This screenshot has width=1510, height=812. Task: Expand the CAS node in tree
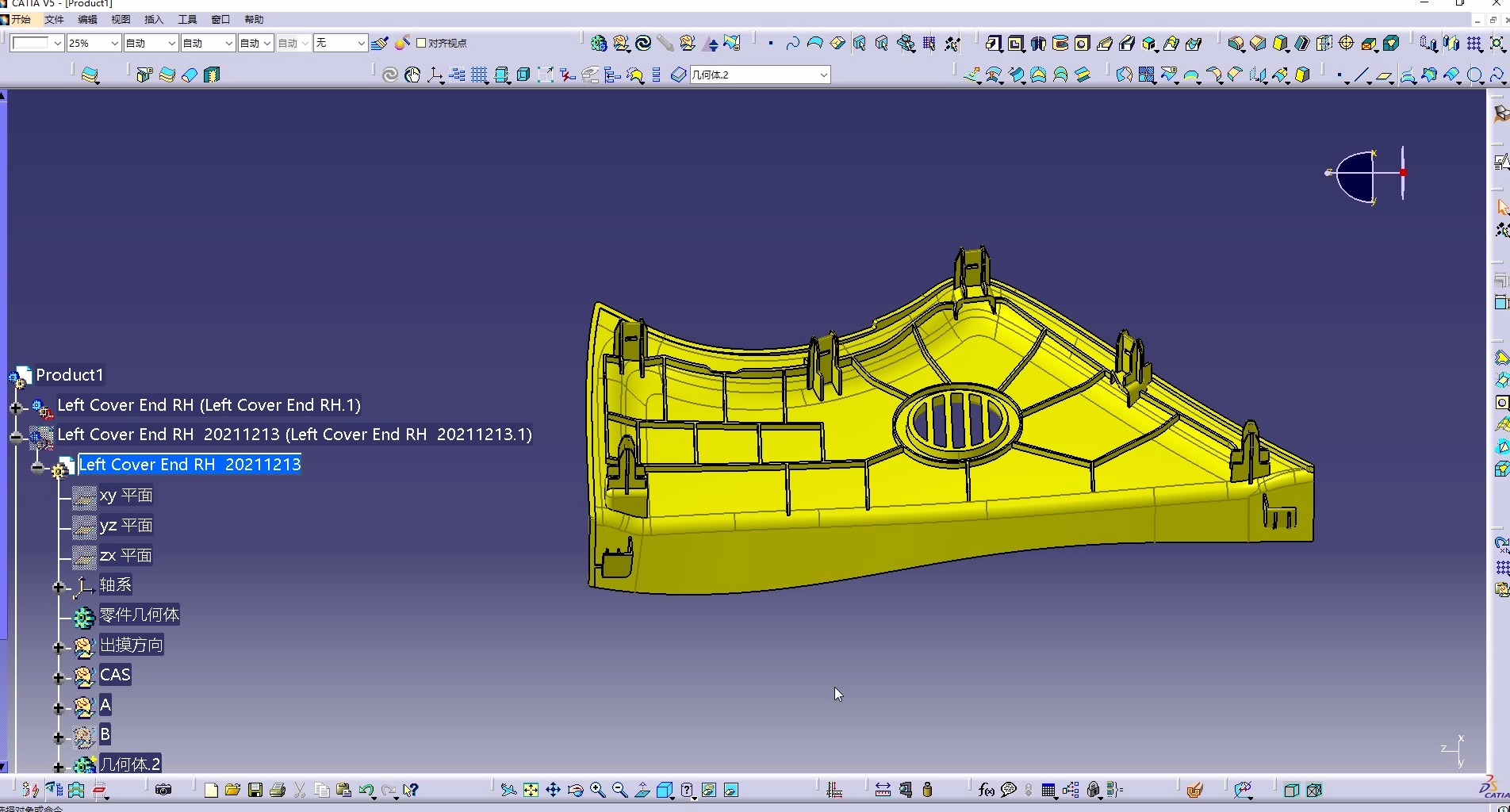[58, 677]
